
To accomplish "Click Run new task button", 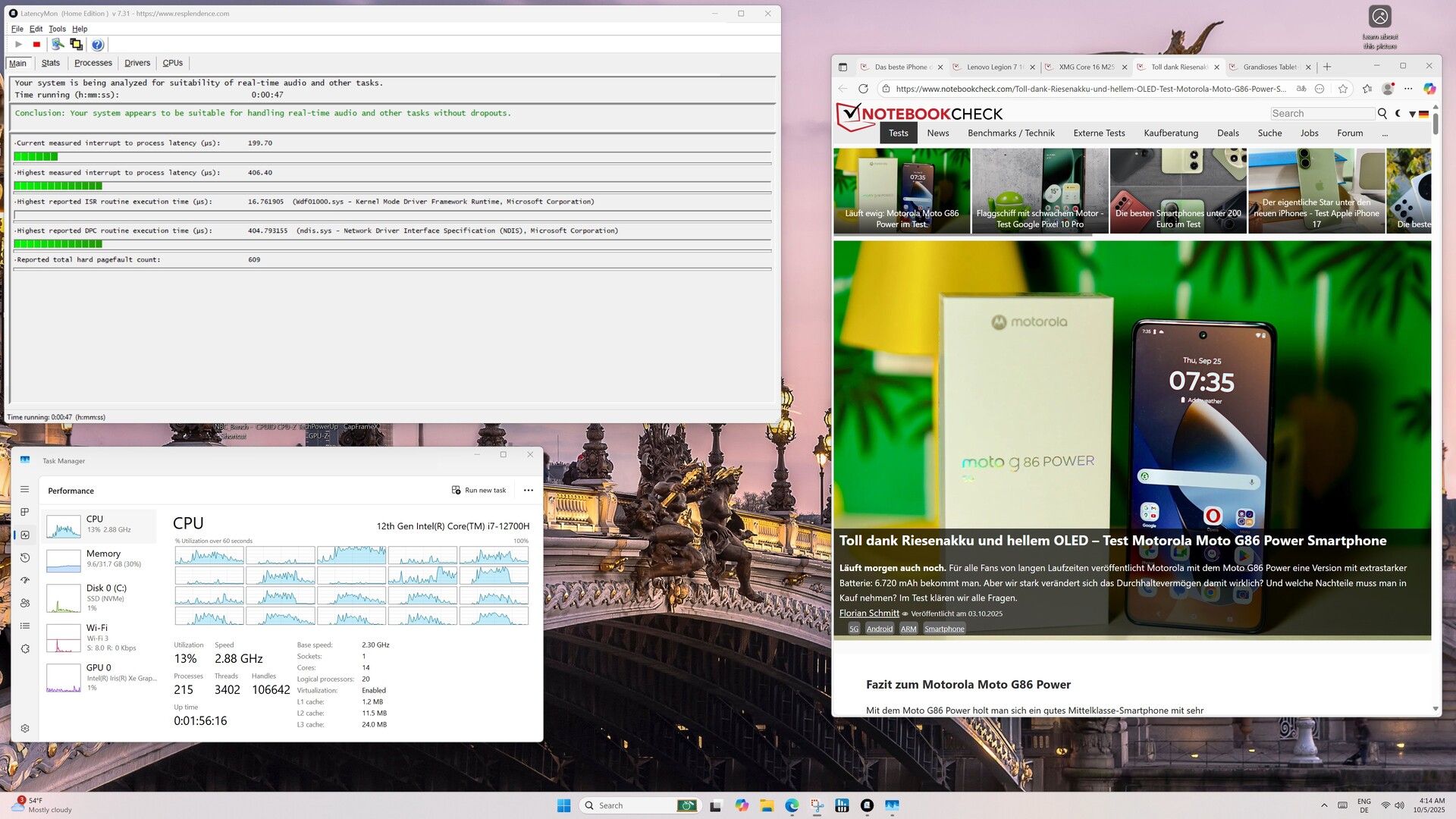I will pos(479,491).
